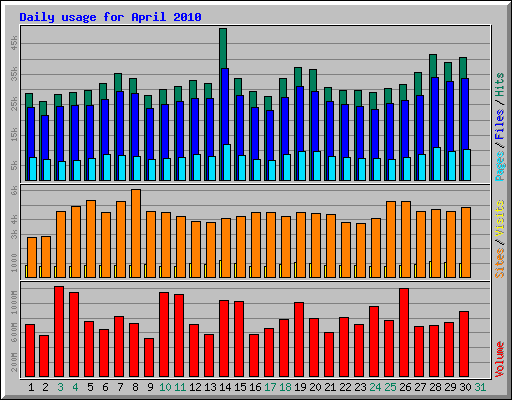Click the red 'Volume' legend label
This screenshot has width=512, height=400.
tap(499, 359)
